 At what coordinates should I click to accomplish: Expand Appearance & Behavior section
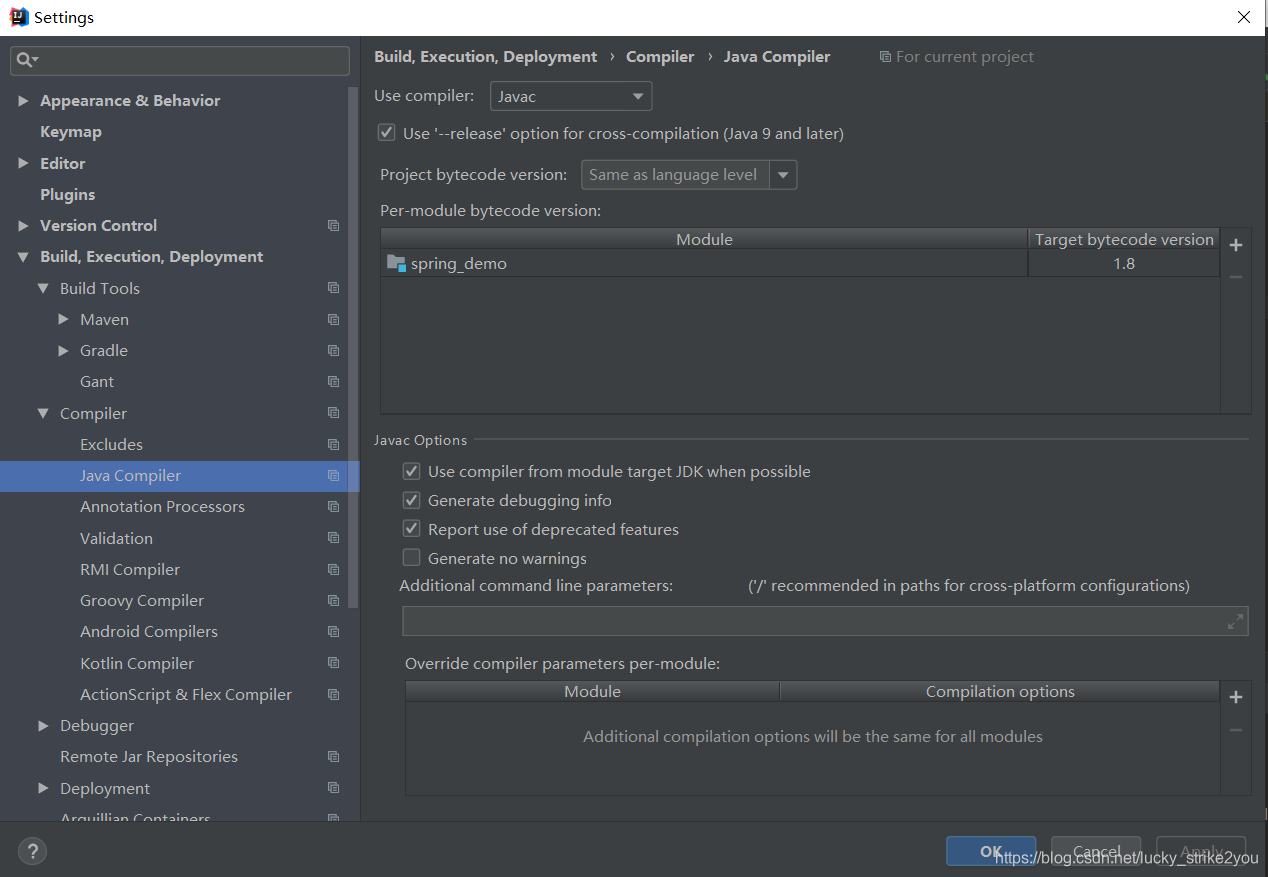pyautogui.click(x=23, y=101)
